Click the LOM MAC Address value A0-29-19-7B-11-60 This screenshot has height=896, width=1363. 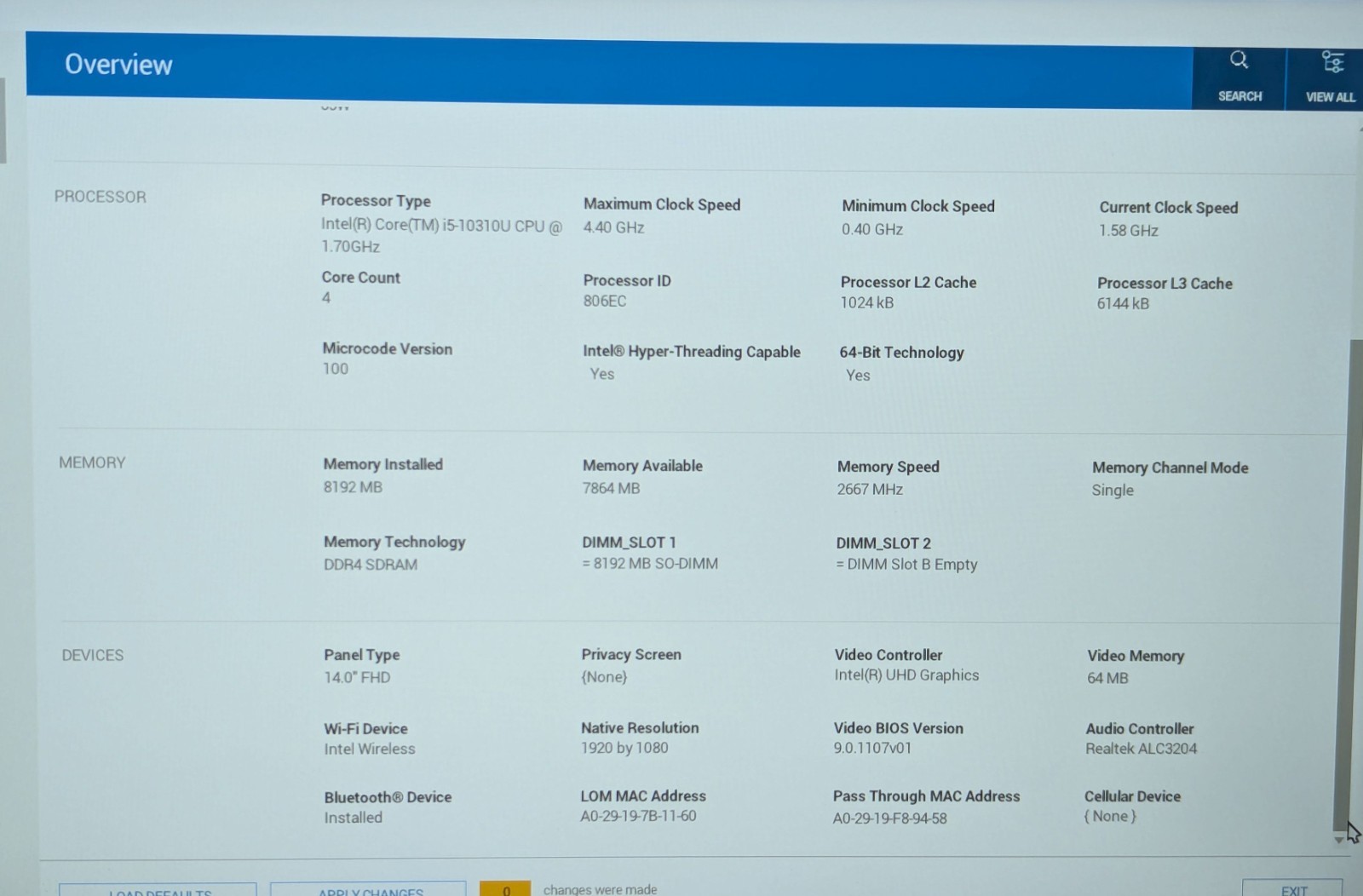[638, 816]
